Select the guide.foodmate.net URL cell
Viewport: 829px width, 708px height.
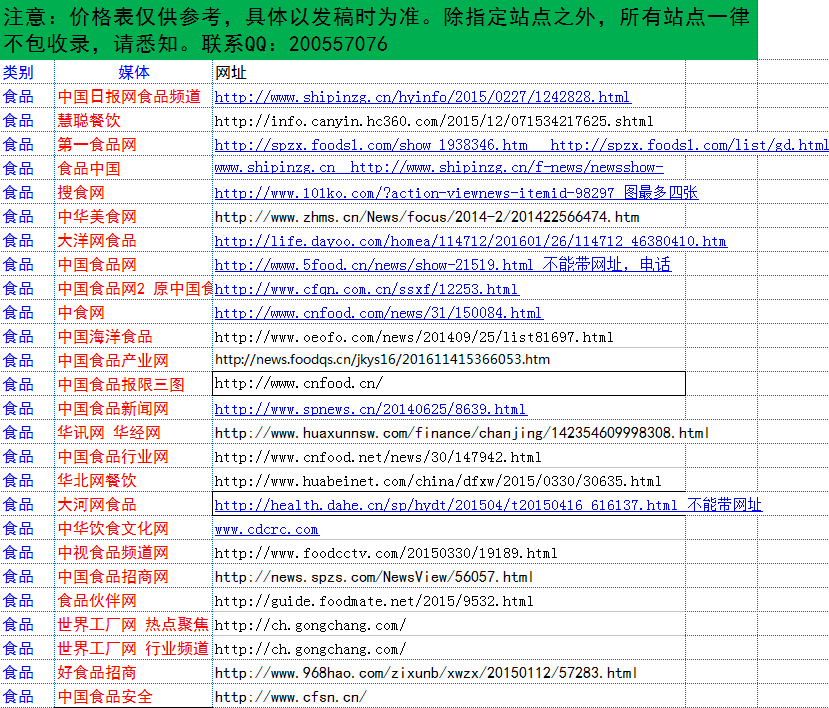pyautogui.click(x=449, y=601)
